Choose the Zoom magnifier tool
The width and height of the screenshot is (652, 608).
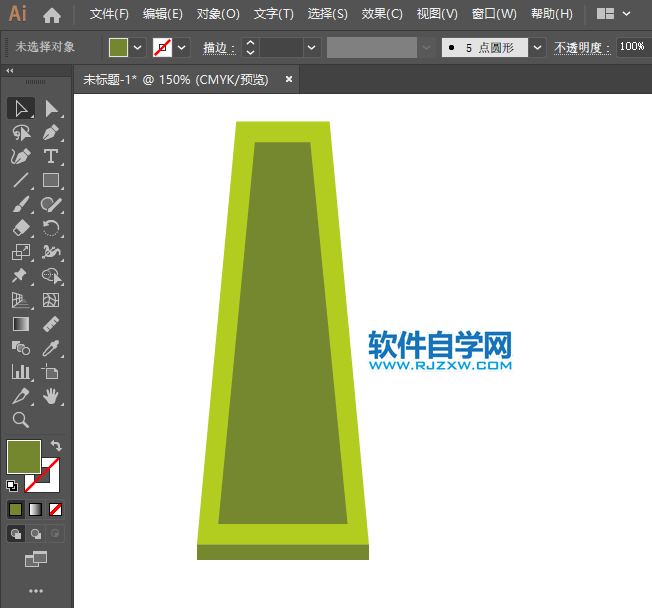(x=21, y=420)
